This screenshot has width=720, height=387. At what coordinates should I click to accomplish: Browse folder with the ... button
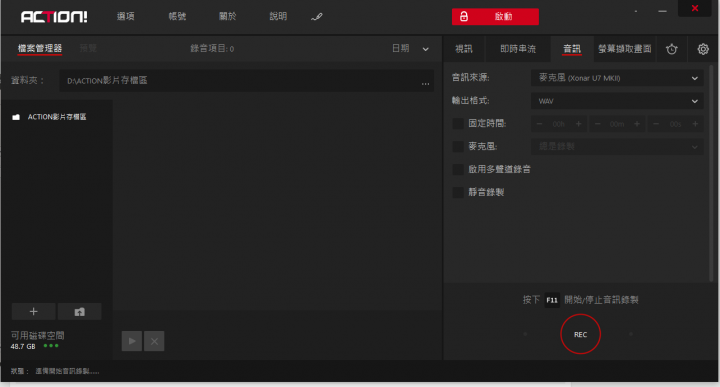(425, 83)
